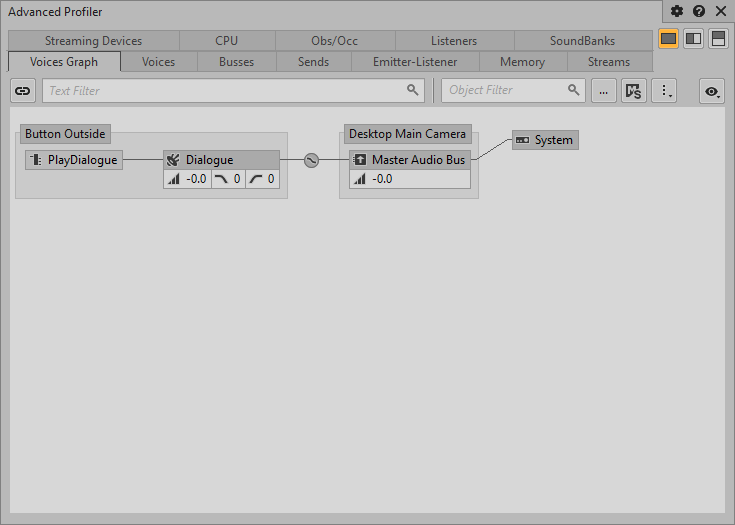Open the SoundBanks tab
The height and width of the screenshot is (525, 735).
[582, 41]
